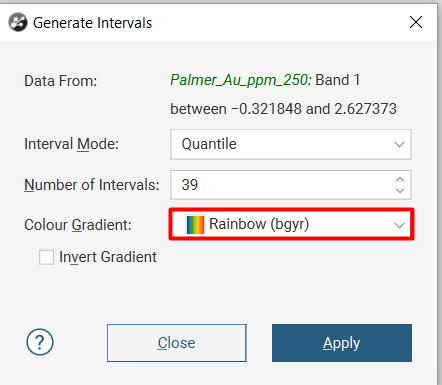Click the Generate Intervals title text
The height and width of the screenshot is (385, 442).
92,23
